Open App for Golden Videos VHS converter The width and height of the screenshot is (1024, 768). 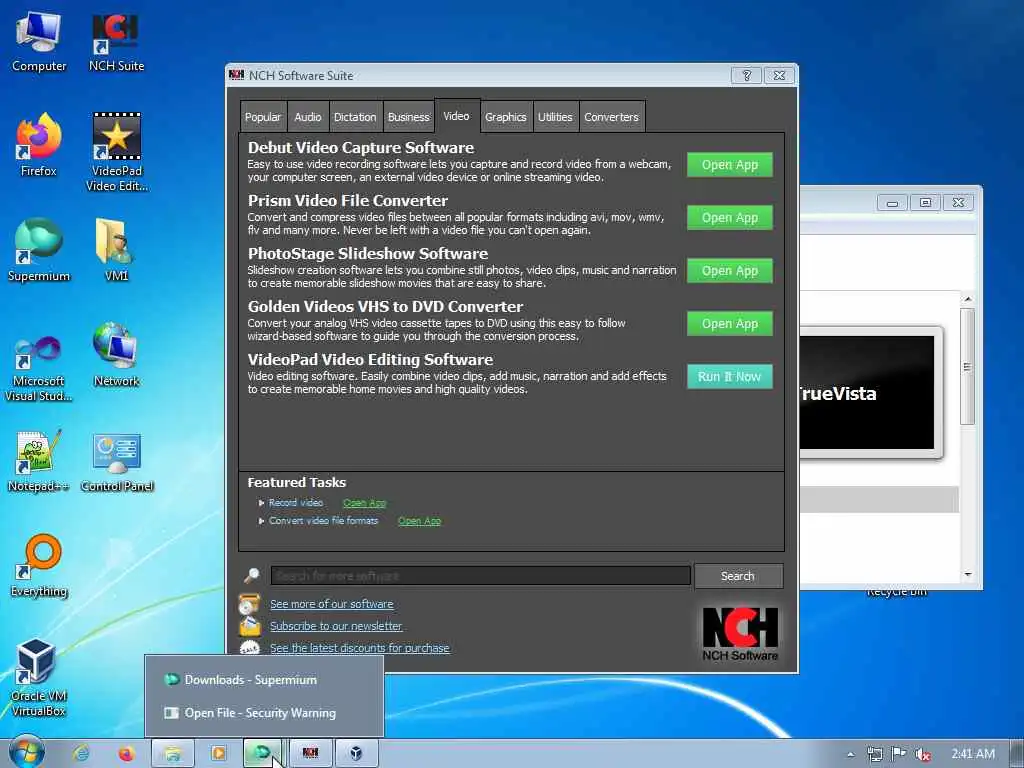(729, 323)
